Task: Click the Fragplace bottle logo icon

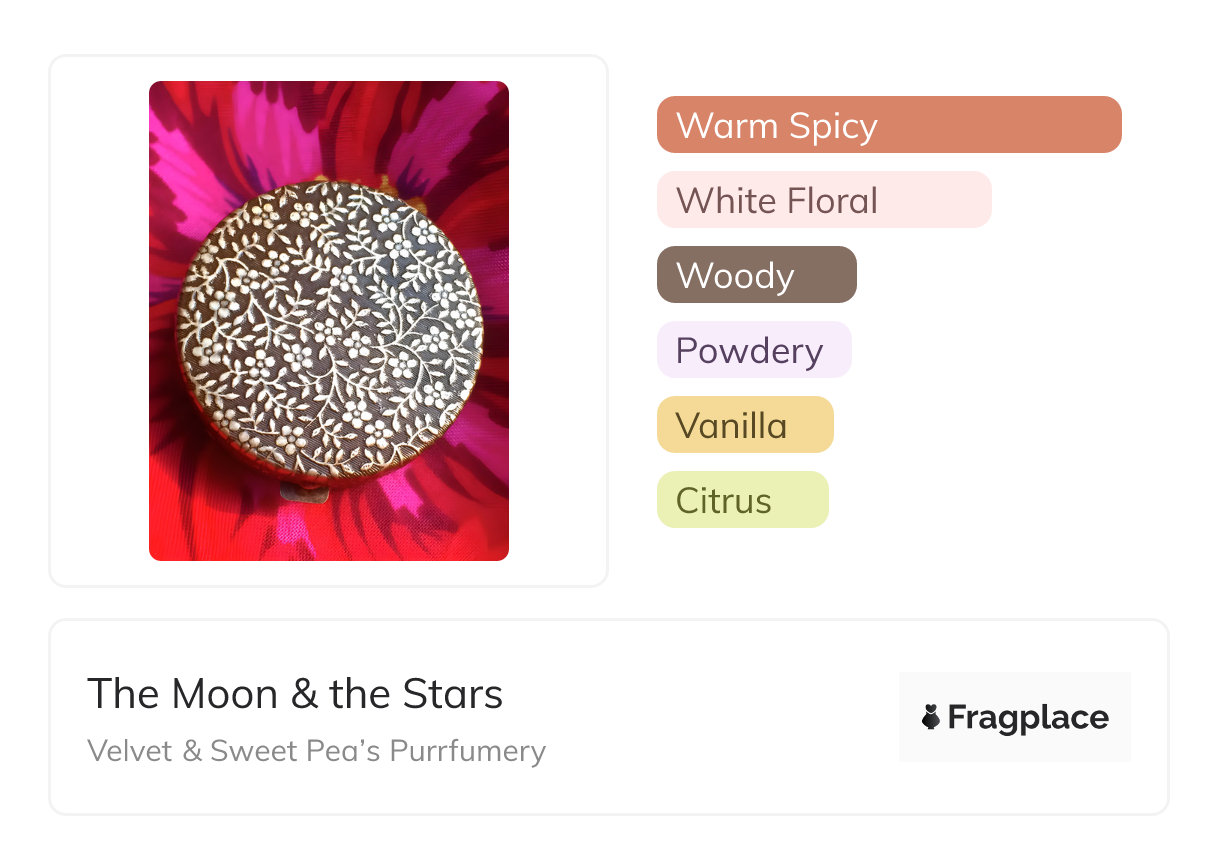Action: (931, 717)
